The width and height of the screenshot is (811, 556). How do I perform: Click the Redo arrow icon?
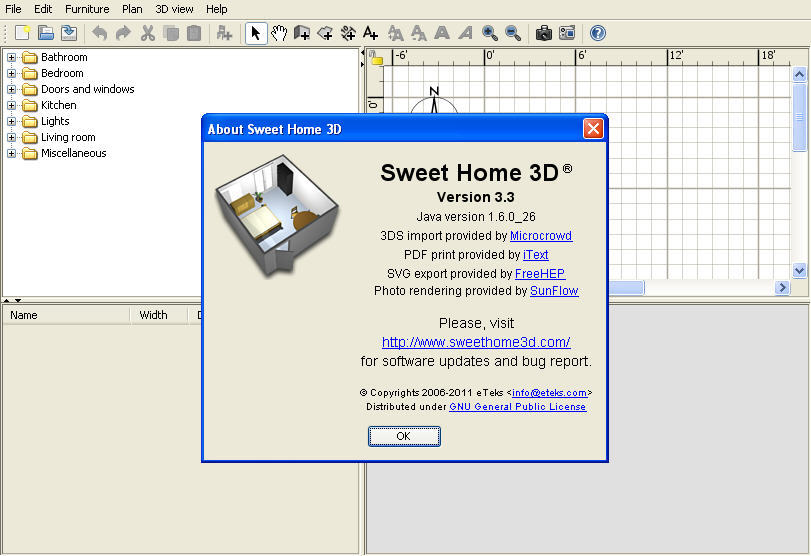pyautogui.click(x=123, y=33)
